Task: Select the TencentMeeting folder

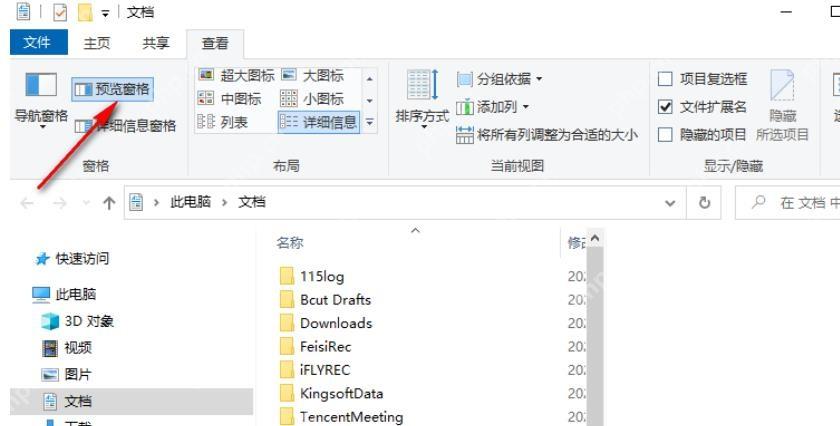Action: click(342, 417)
